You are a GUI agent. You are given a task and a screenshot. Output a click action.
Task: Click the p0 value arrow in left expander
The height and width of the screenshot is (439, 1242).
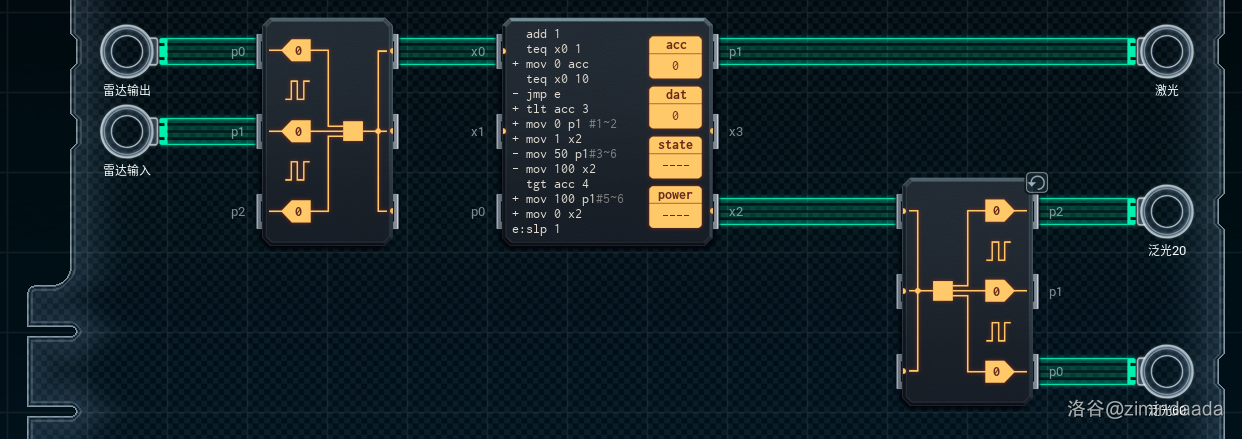(x=297, y=50)
